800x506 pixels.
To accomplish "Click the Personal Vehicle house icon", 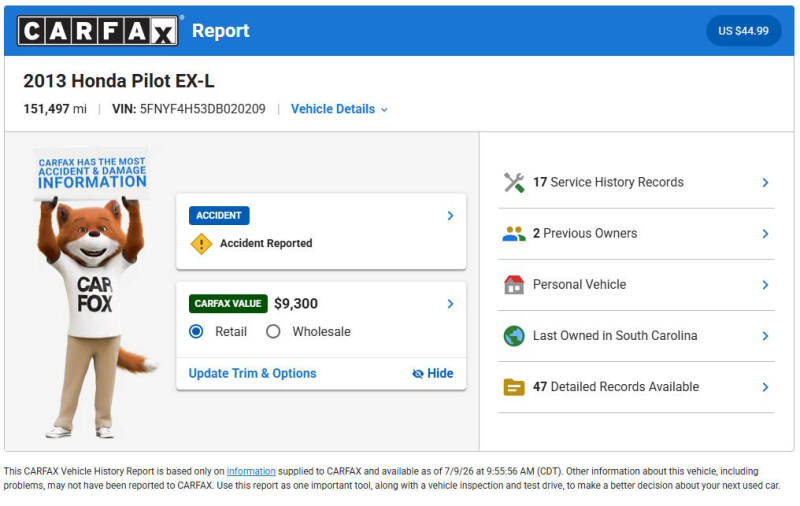I will [x=514, y=285].
